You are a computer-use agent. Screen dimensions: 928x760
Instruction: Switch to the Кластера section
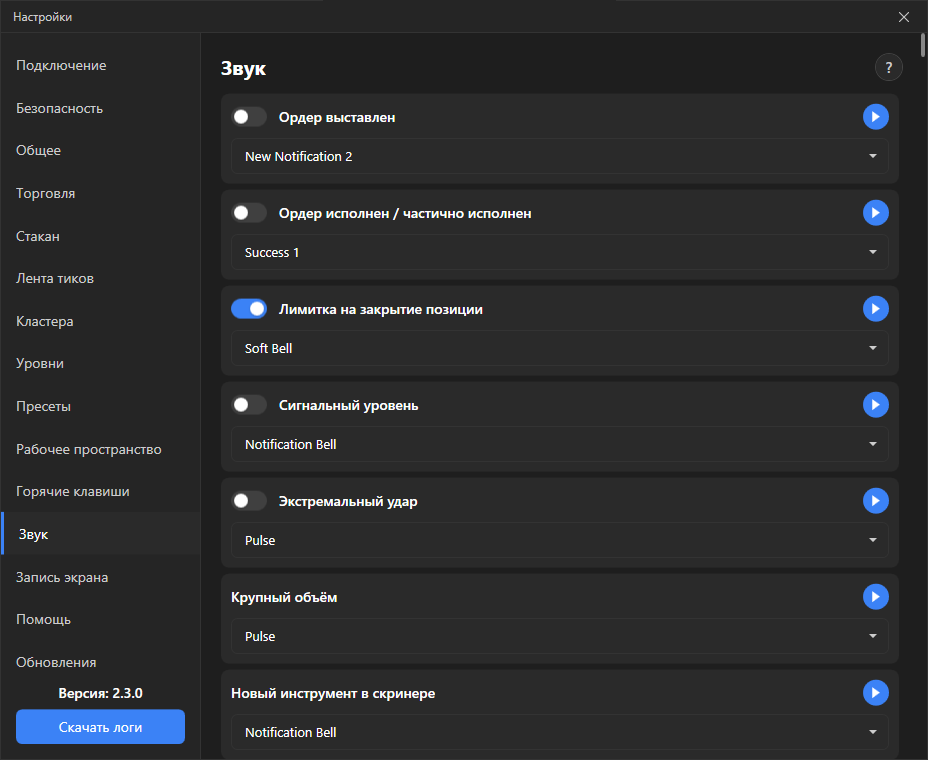101,321
